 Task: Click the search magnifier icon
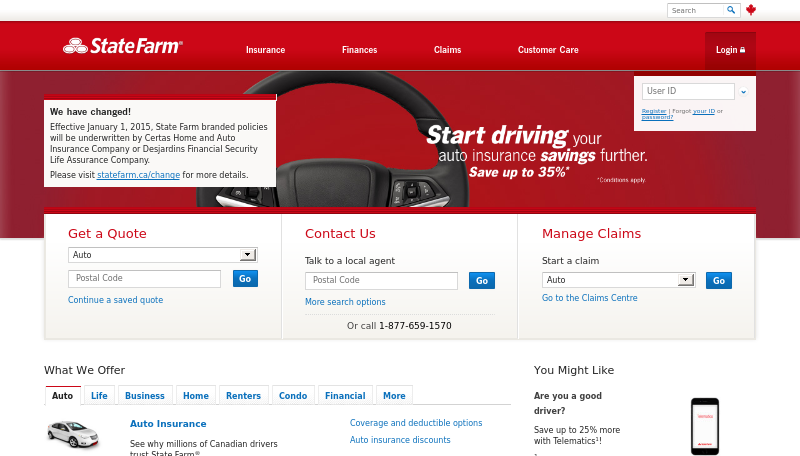[731, 10]
